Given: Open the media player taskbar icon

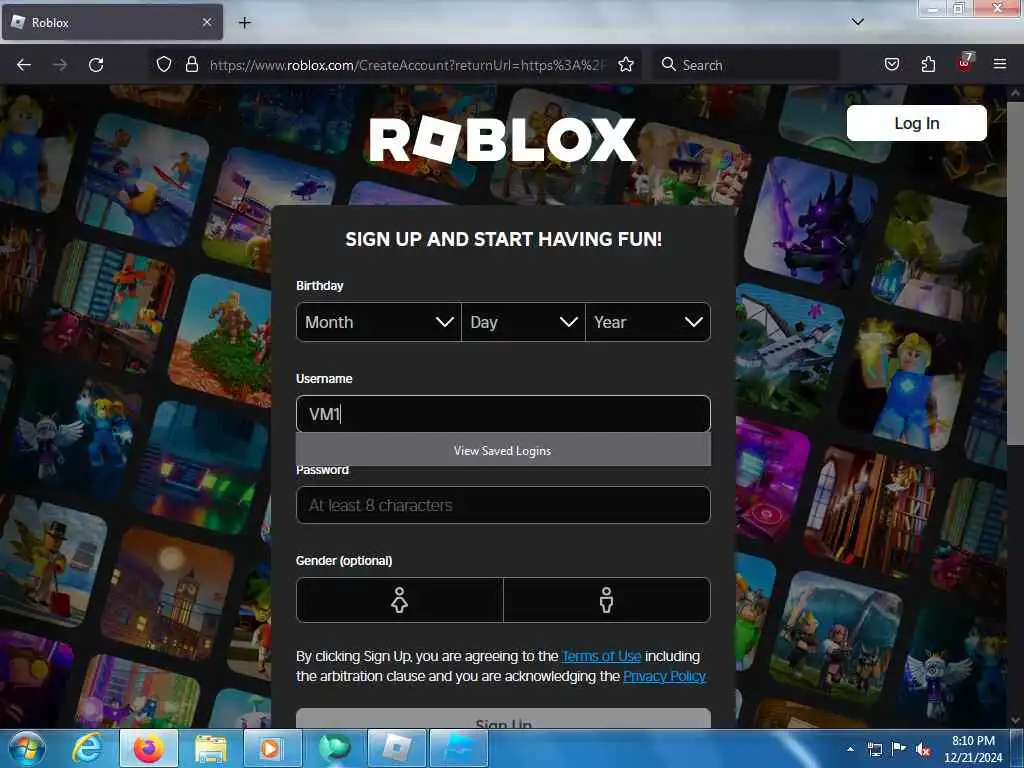Looking at the screenshot, I should click(270, 748).
